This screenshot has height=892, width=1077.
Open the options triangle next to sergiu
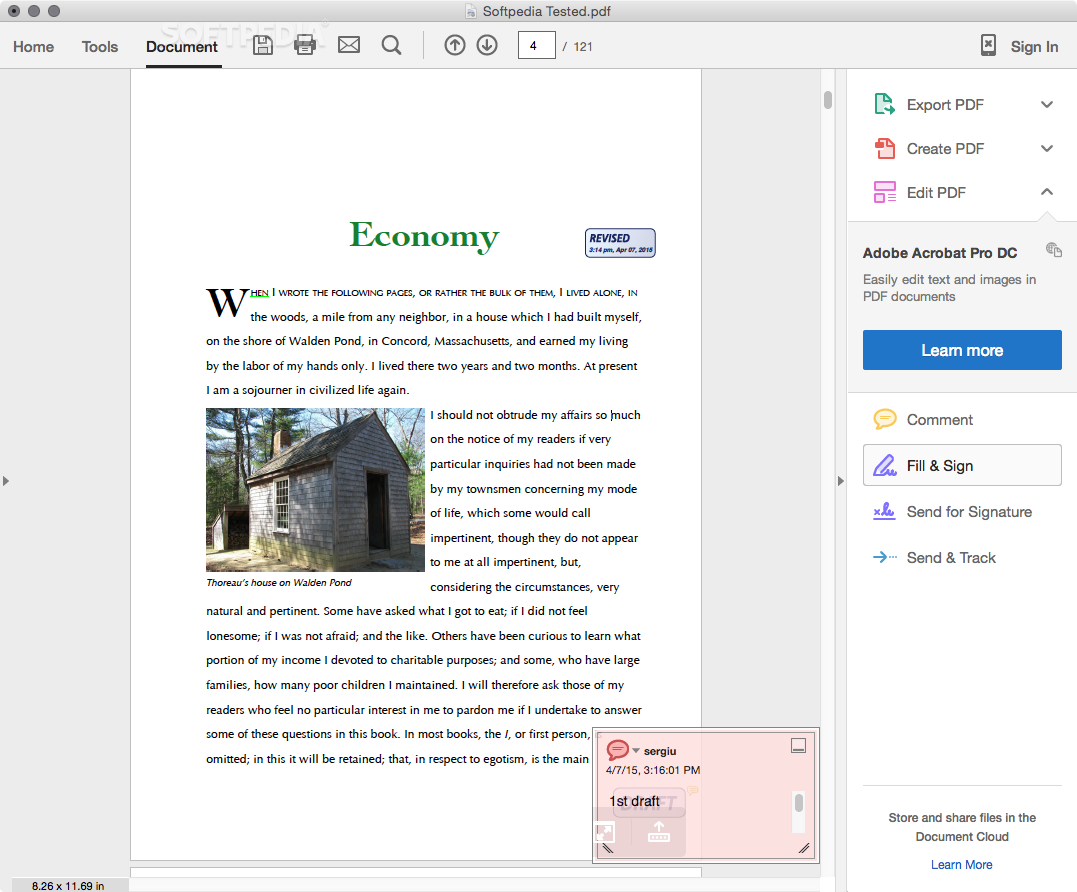point(636,751)
